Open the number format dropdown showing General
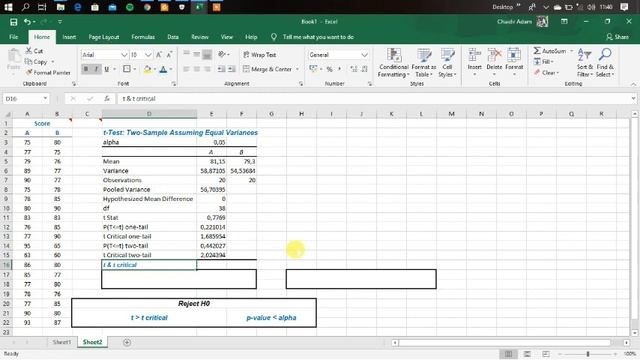This screenshot has width=640, height=360. pos(364,55)
